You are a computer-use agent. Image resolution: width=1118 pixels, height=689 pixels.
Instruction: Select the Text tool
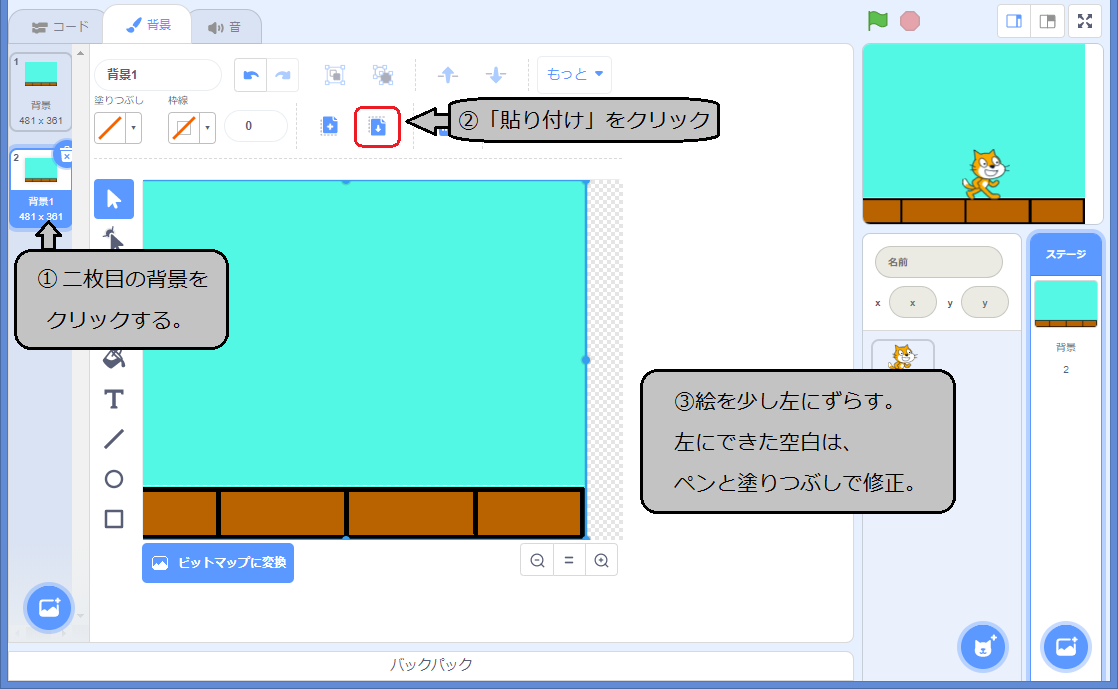pos(114,399)
